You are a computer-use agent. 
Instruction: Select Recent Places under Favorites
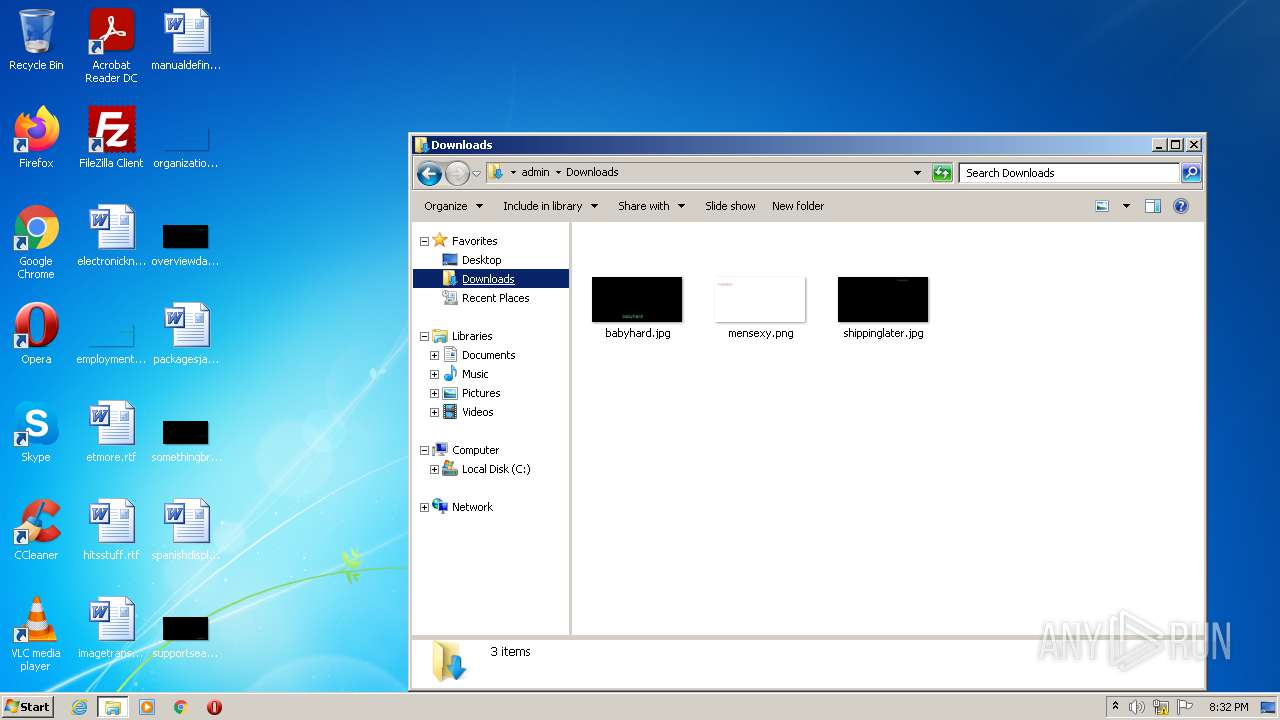pyautogui.click(x=495, y=298)
